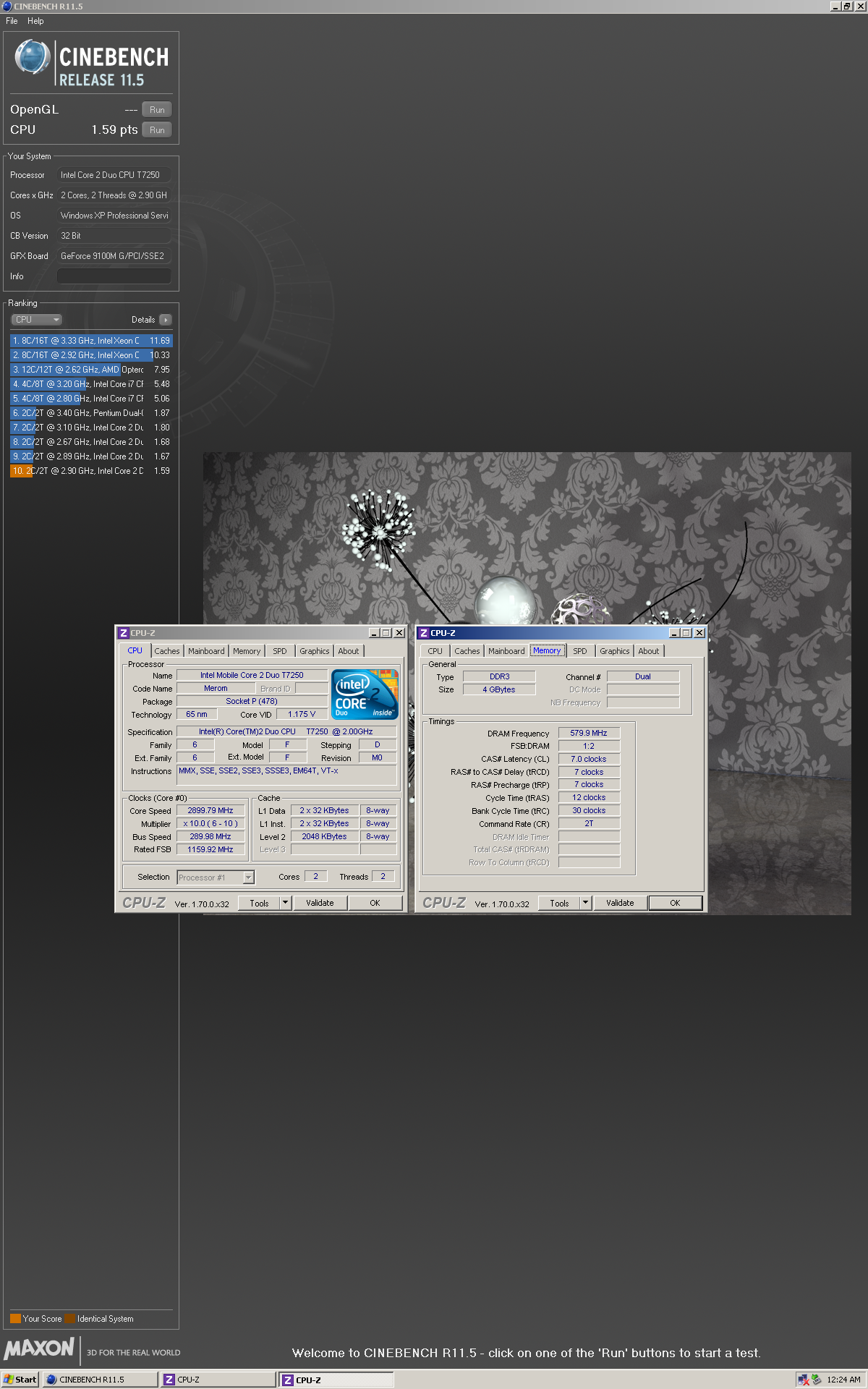The width and height of the screenshot is (868, 1389).
Task: Click first CPU-Z taskbar button
Action: pos(218,1380)
